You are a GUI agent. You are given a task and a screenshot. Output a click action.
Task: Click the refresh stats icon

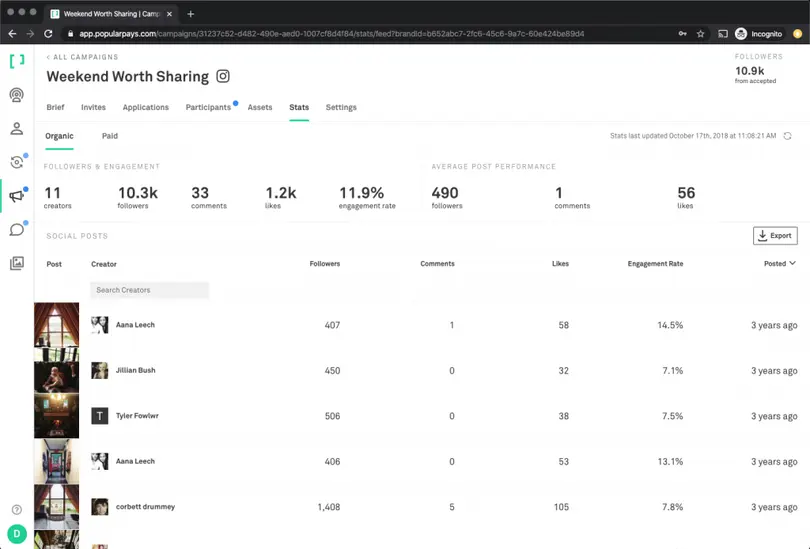787,136
